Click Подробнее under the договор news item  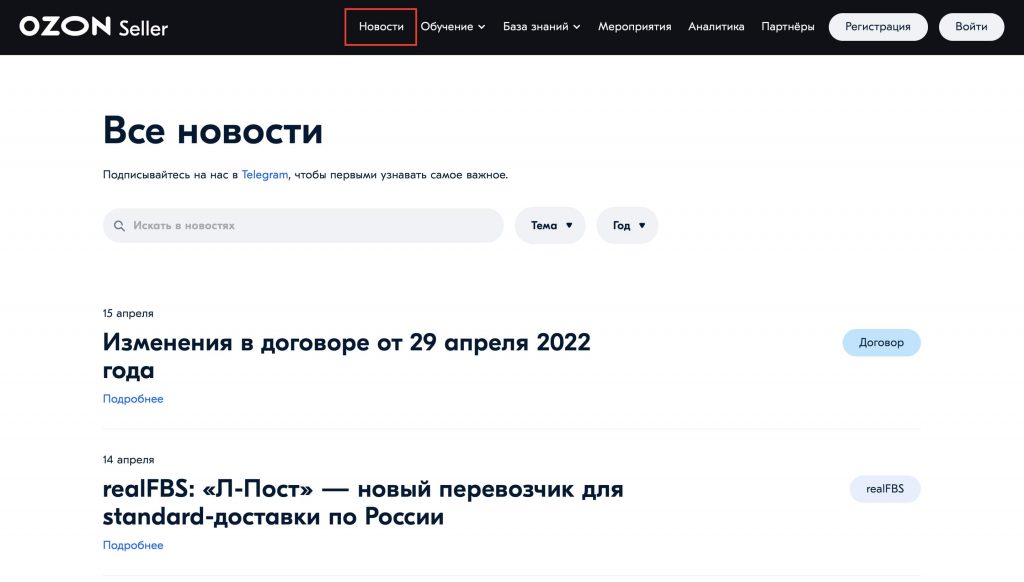pyautogui.click(x=133, y=398)
